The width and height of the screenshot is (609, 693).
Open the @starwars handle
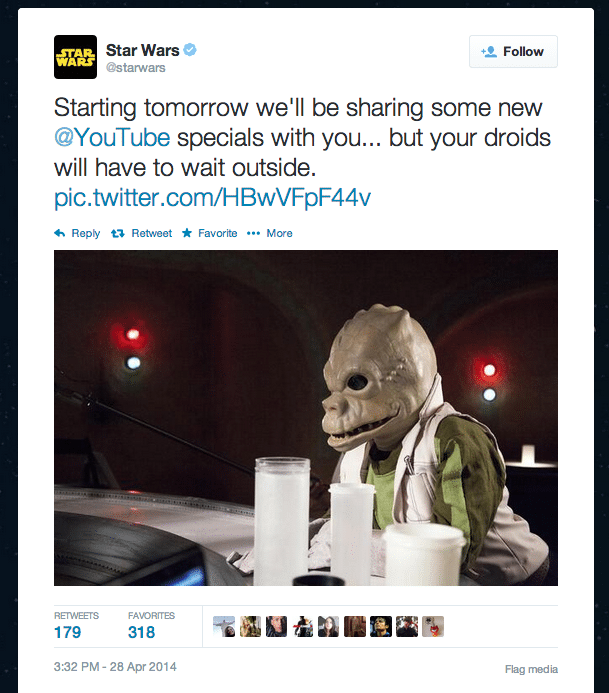[136, 68]
